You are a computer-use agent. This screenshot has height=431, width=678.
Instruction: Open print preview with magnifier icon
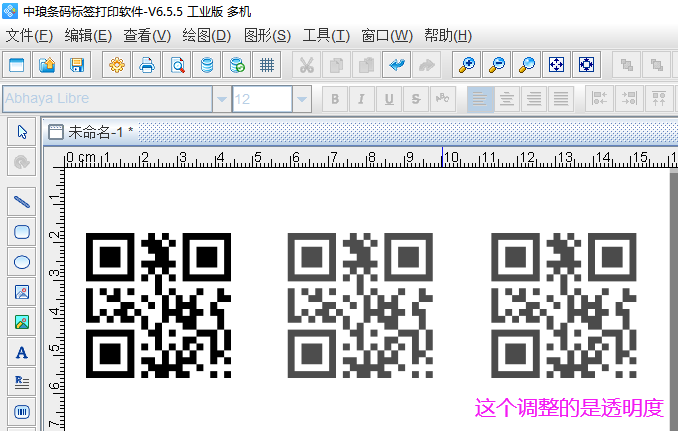[177, 66]
